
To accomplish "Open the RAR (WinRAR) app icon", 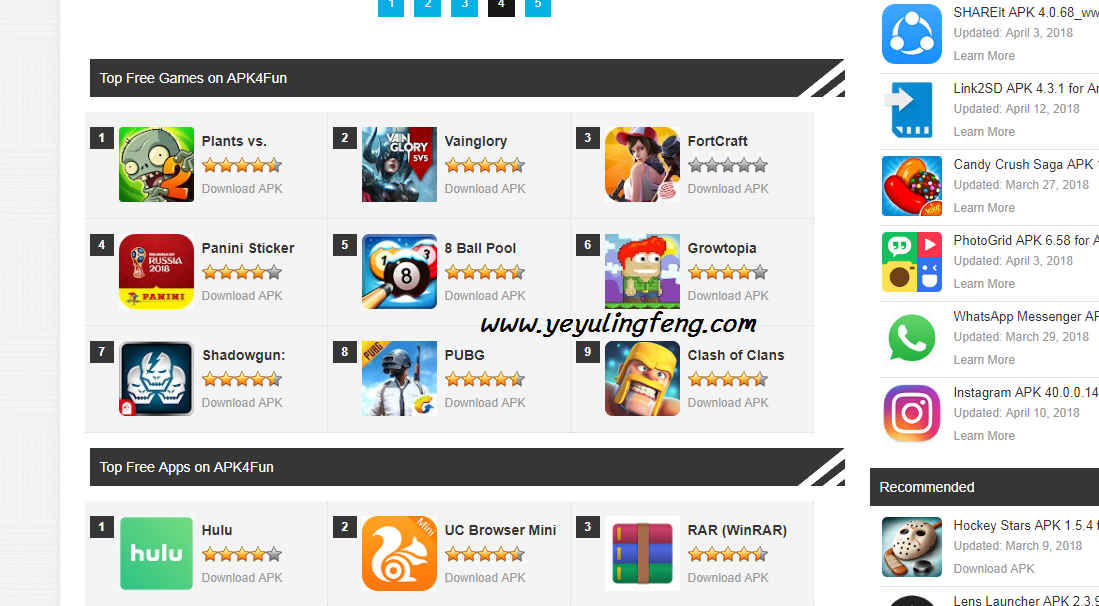I will (642, 553).
